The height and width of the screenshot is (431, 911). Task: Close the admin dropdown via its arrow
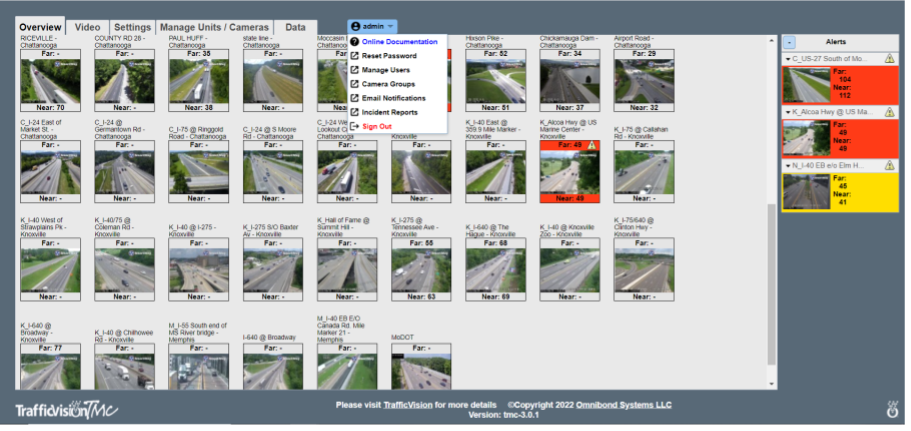pos(390,27)
